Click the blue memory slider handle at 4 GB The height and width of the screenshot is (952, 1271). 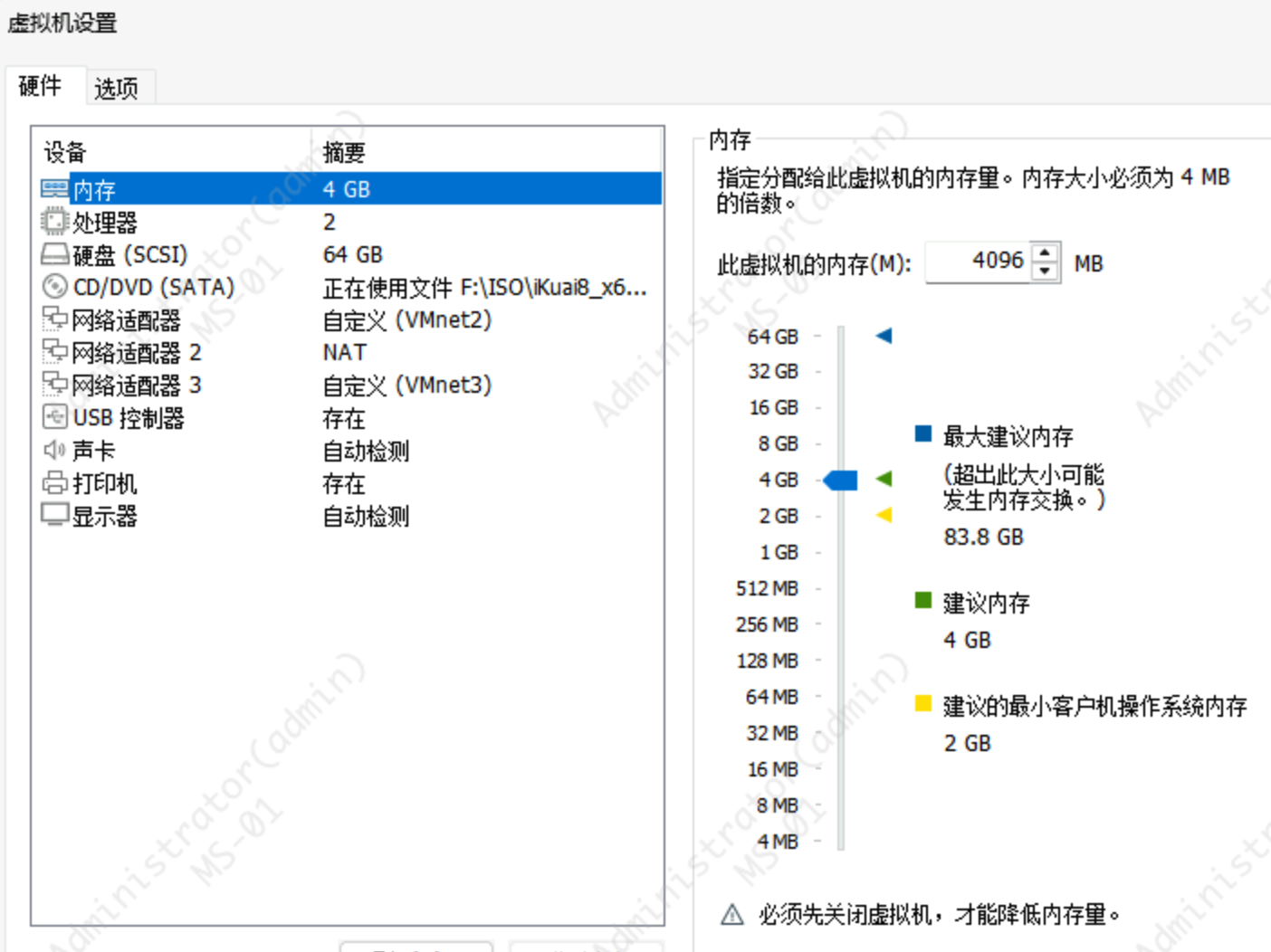(841, 480)
